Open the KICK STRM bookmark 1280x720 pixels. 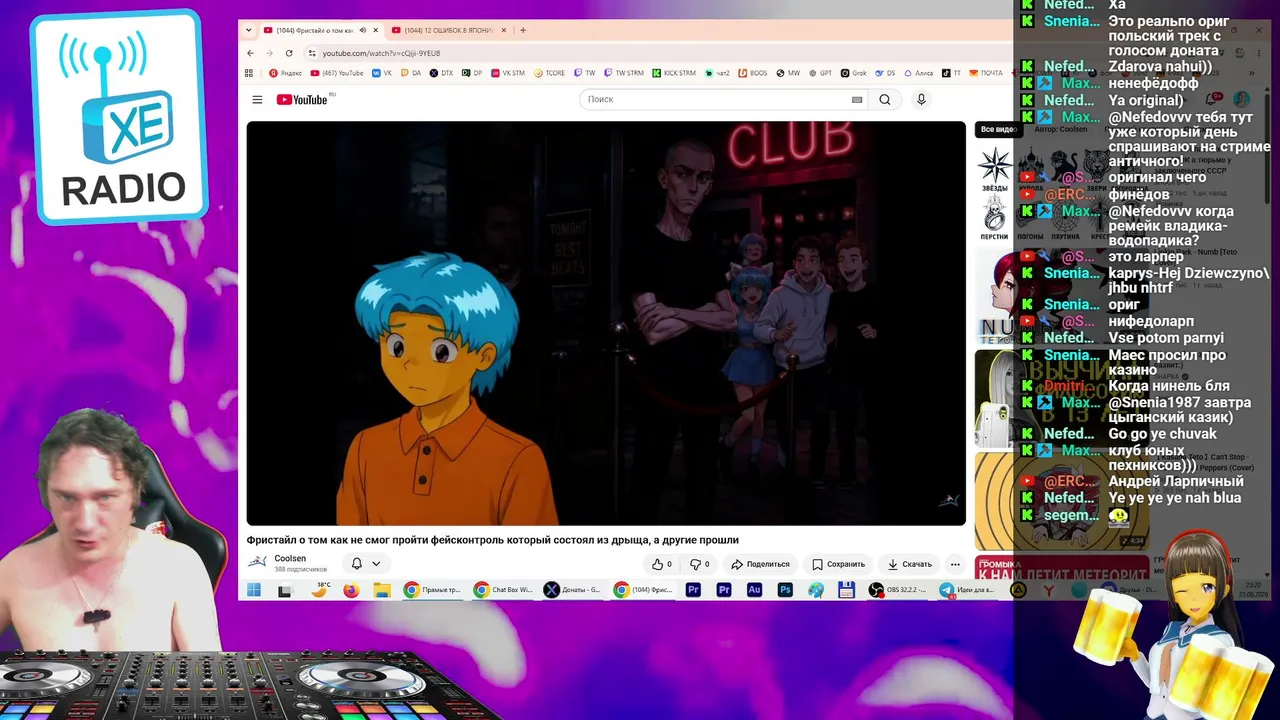[674, 73]
